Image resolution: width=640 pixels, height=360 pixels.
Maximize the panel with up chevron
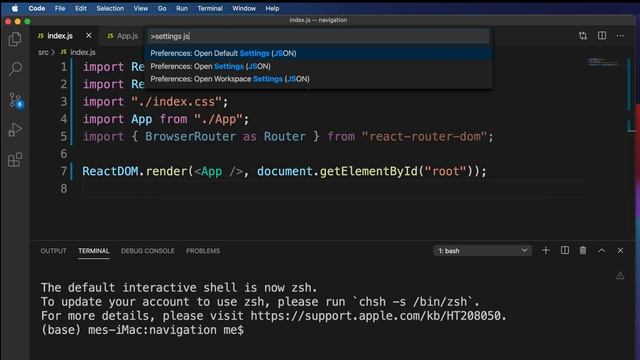(x=602, y=251)
